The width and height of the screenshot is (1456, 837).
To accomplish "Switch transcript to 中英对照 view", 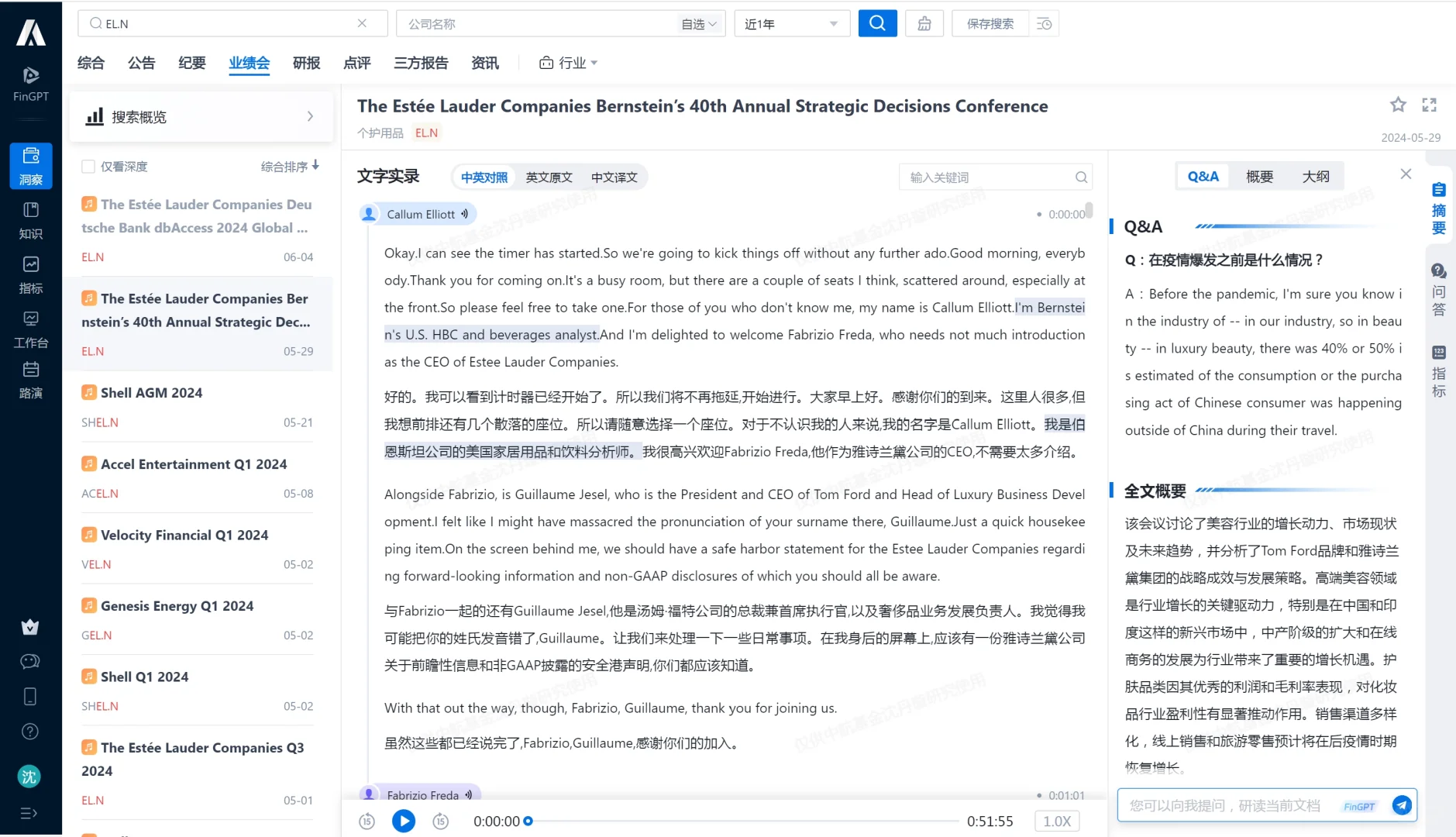I will (484, 177).
